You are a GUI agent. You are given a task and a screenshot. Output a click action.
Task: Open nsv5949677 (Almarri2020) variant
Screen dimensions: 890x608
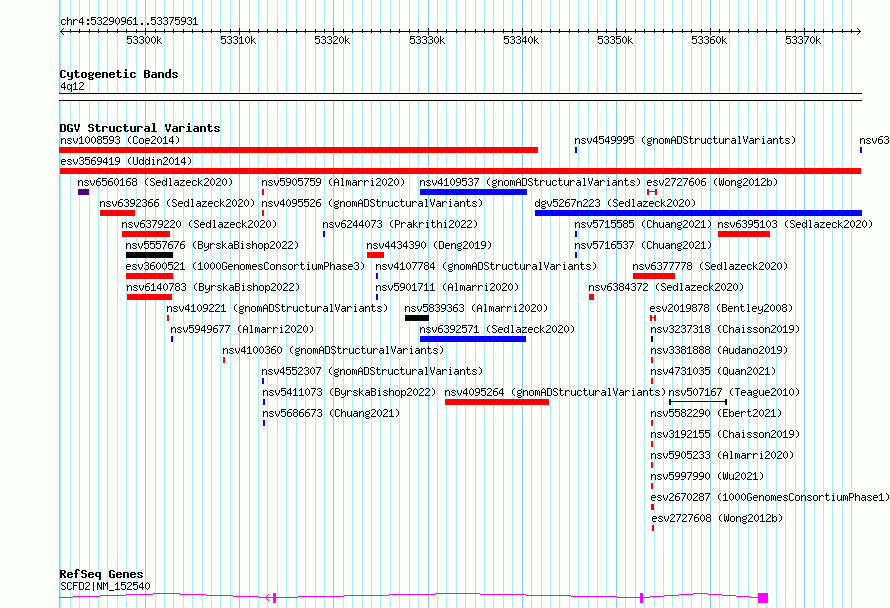coord(242,329)
